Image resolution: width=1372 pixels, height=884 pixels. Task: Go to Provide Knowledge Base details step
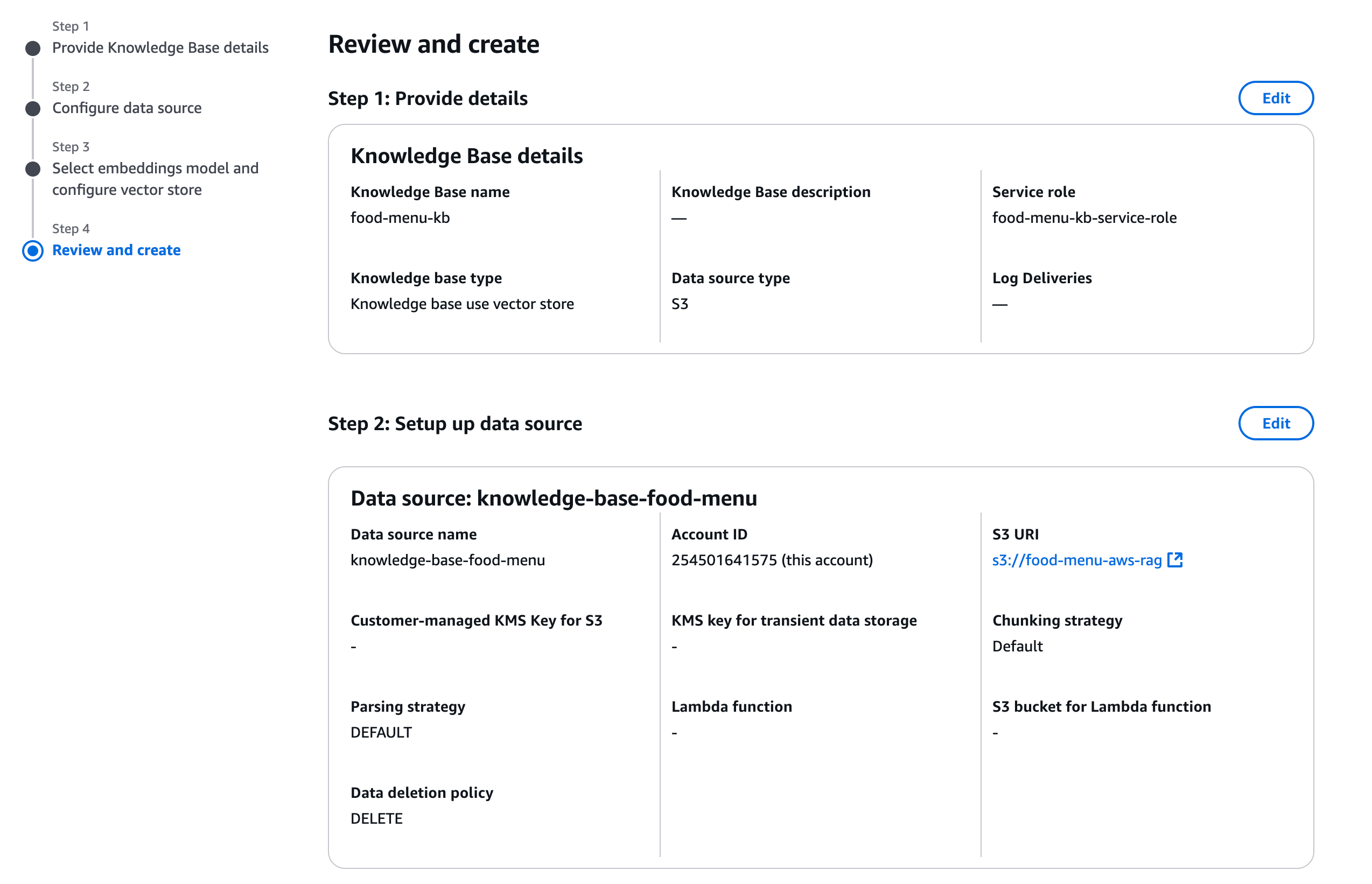[x=160, y=47]
